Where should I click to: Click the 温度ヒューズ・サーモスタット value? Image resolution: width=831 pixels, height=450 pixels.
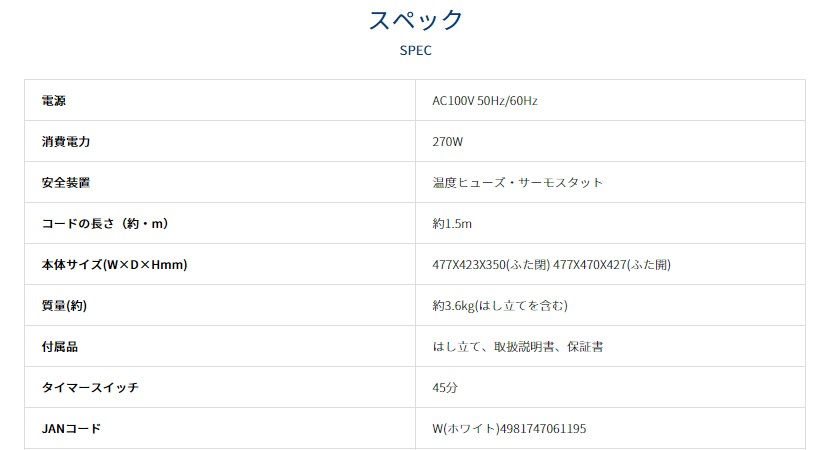coord(517,183)
